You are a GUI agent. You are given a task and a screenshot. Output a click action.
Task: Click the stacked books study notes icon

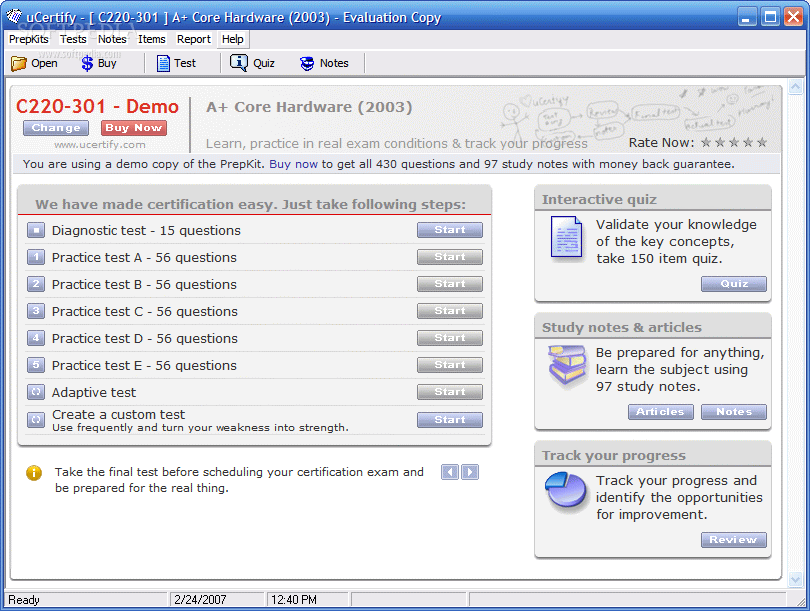pos(567,365)
